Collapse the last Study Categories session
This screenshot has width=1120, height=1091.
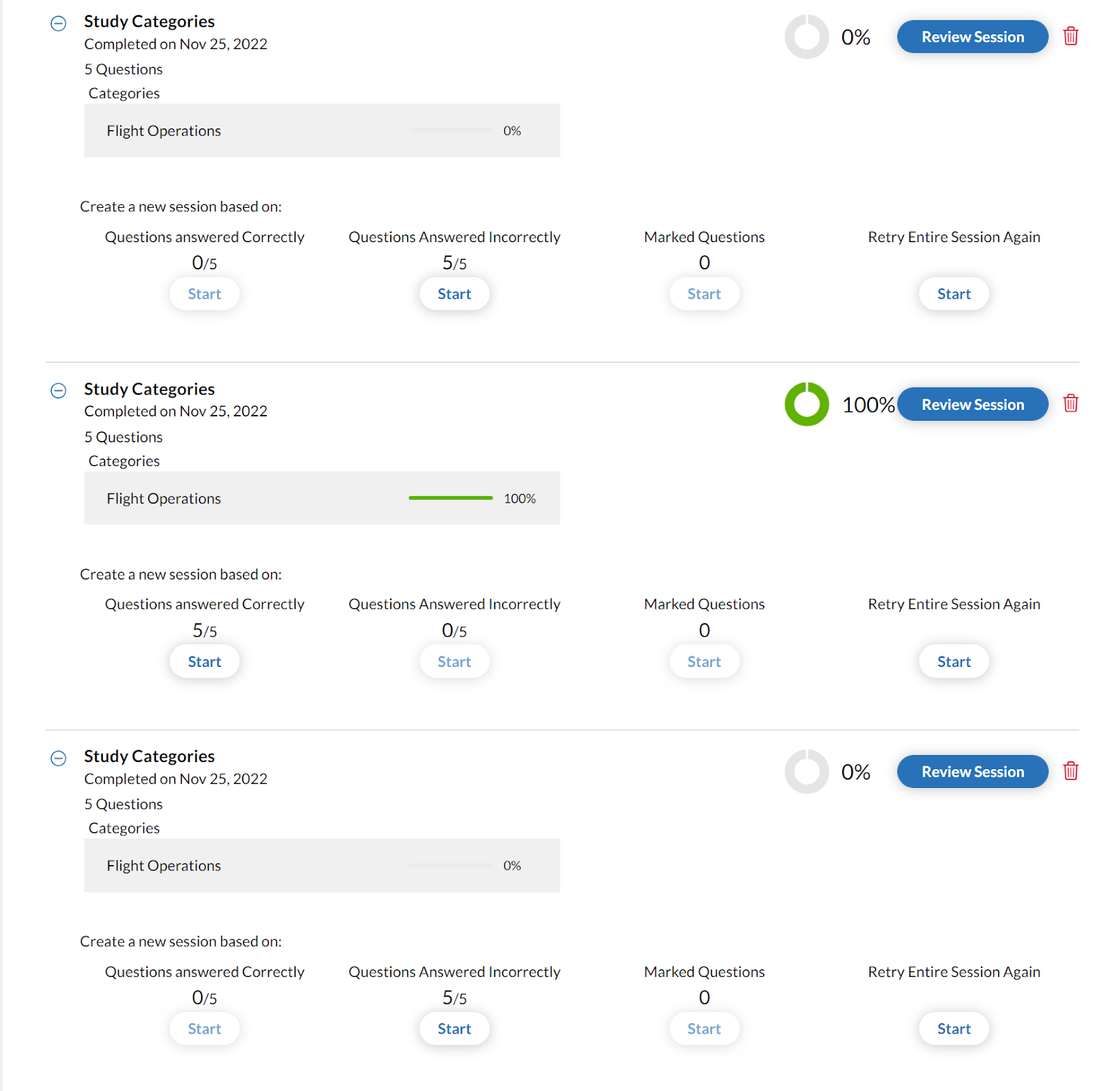[x=59, y=758]
